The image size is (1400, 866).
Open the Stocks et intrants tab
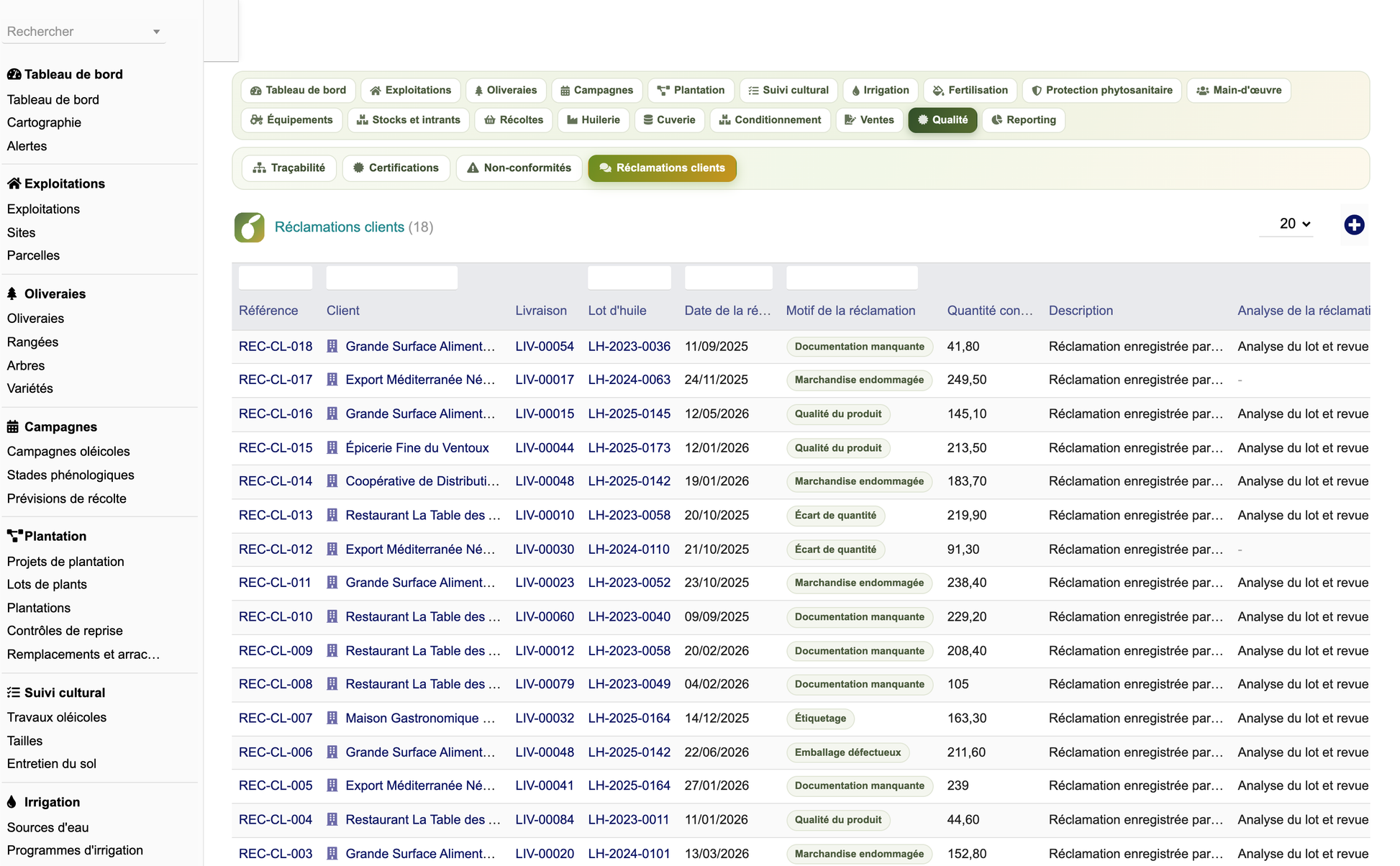409,119
